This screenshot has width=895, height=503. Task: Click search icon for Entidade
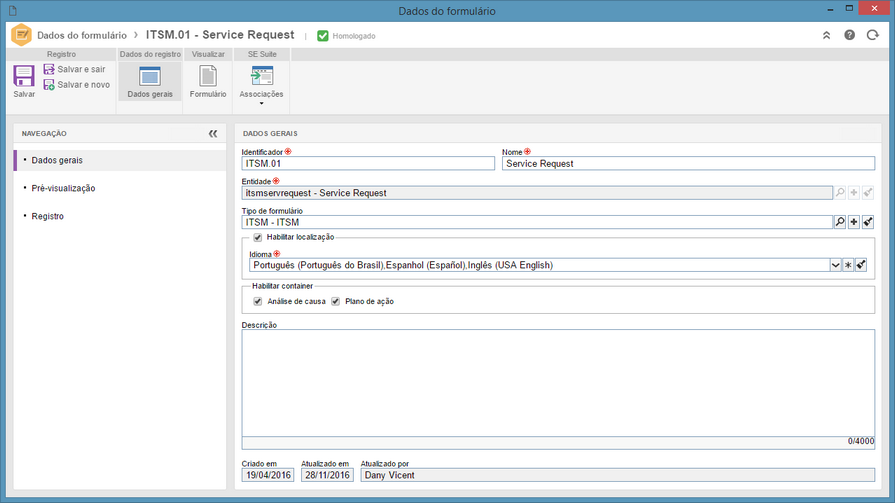(840, 193)
